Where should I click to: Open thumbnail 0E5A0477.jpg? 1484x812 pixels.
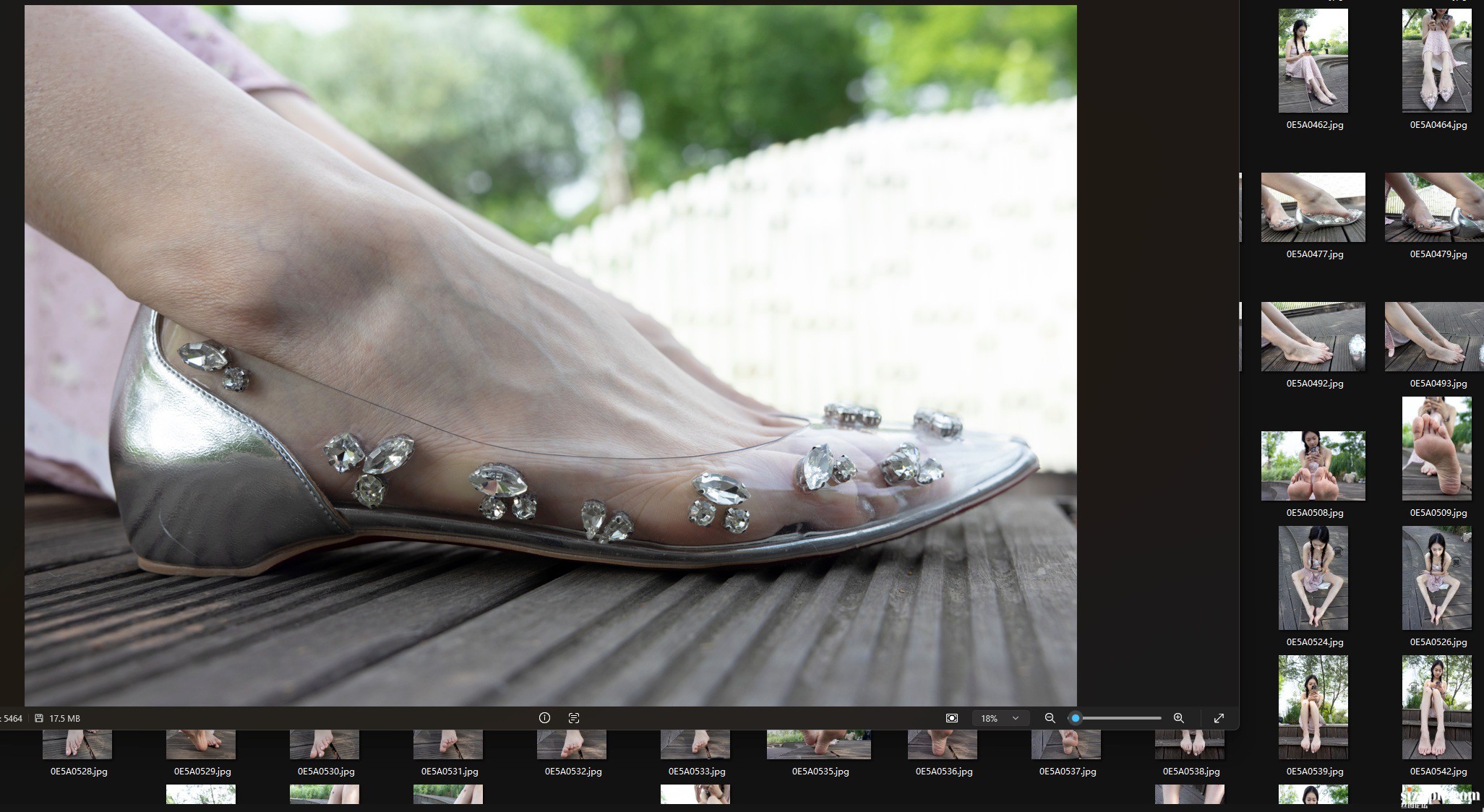1313,207
